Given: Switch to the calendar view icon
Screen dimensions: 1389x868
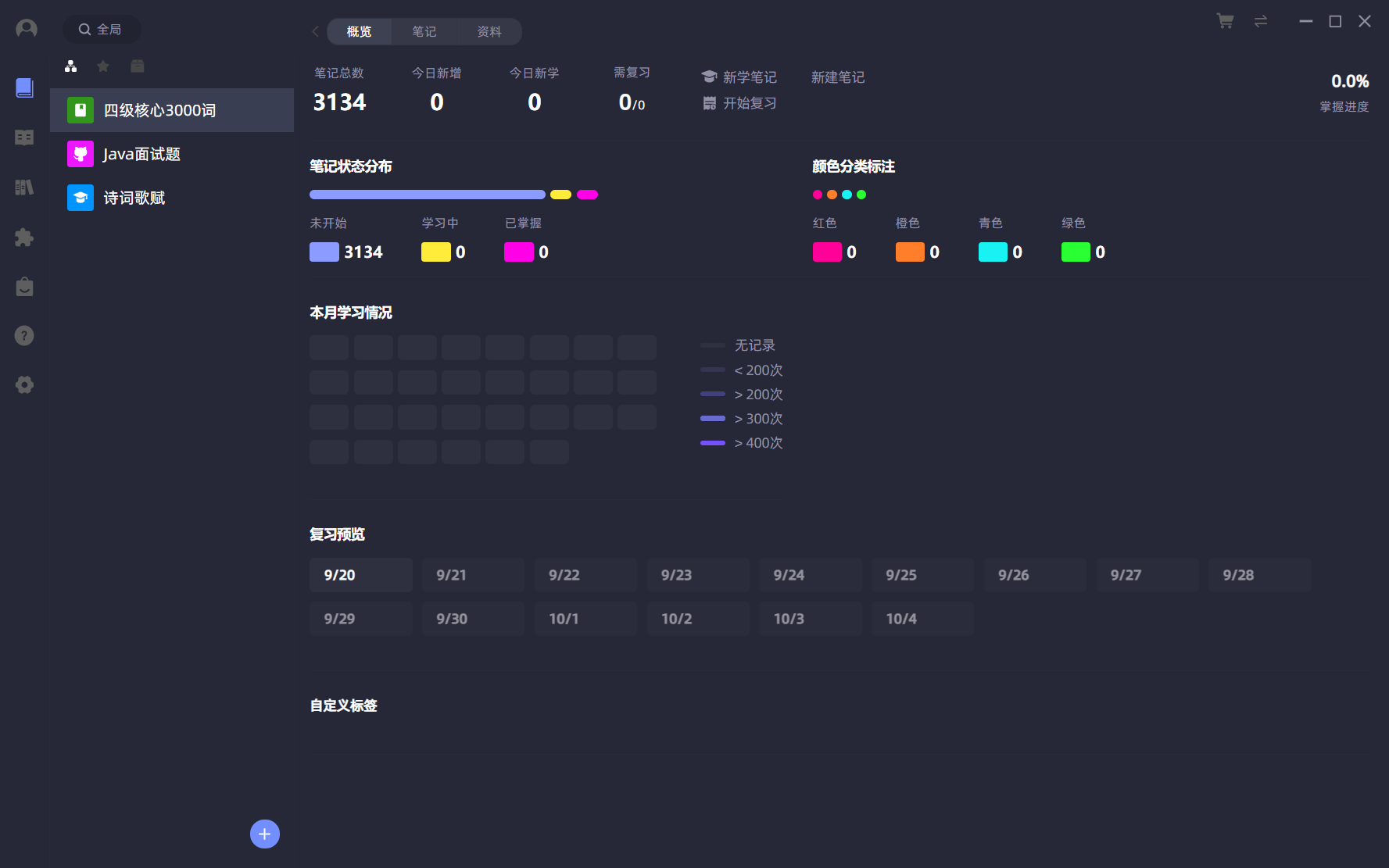Looking at the screenshot, I should [x=138, y=66].
